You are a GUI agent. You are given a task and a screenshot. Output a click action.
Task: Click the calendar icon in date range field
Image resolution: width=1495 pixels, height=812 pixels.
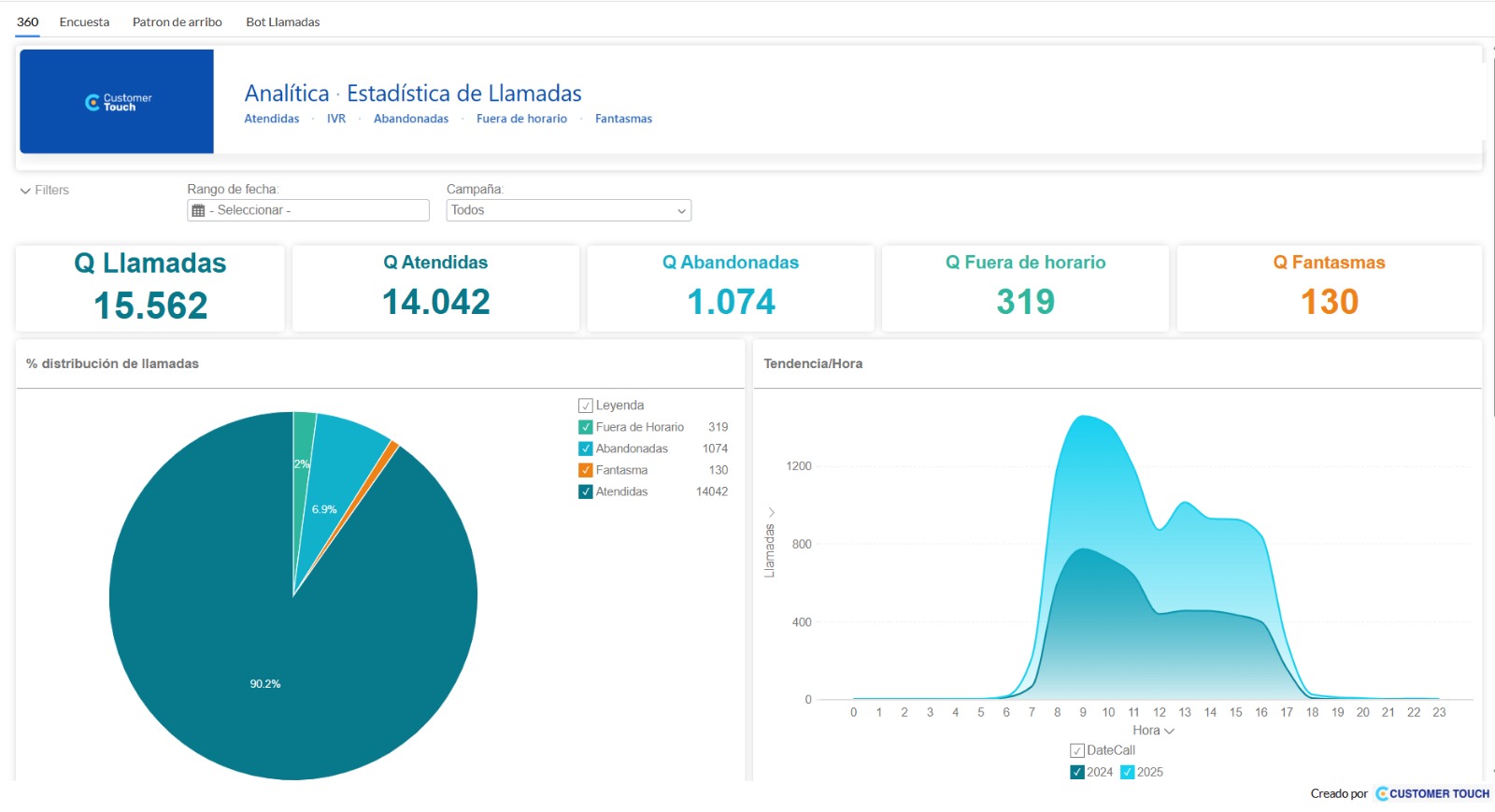(198, 211)
